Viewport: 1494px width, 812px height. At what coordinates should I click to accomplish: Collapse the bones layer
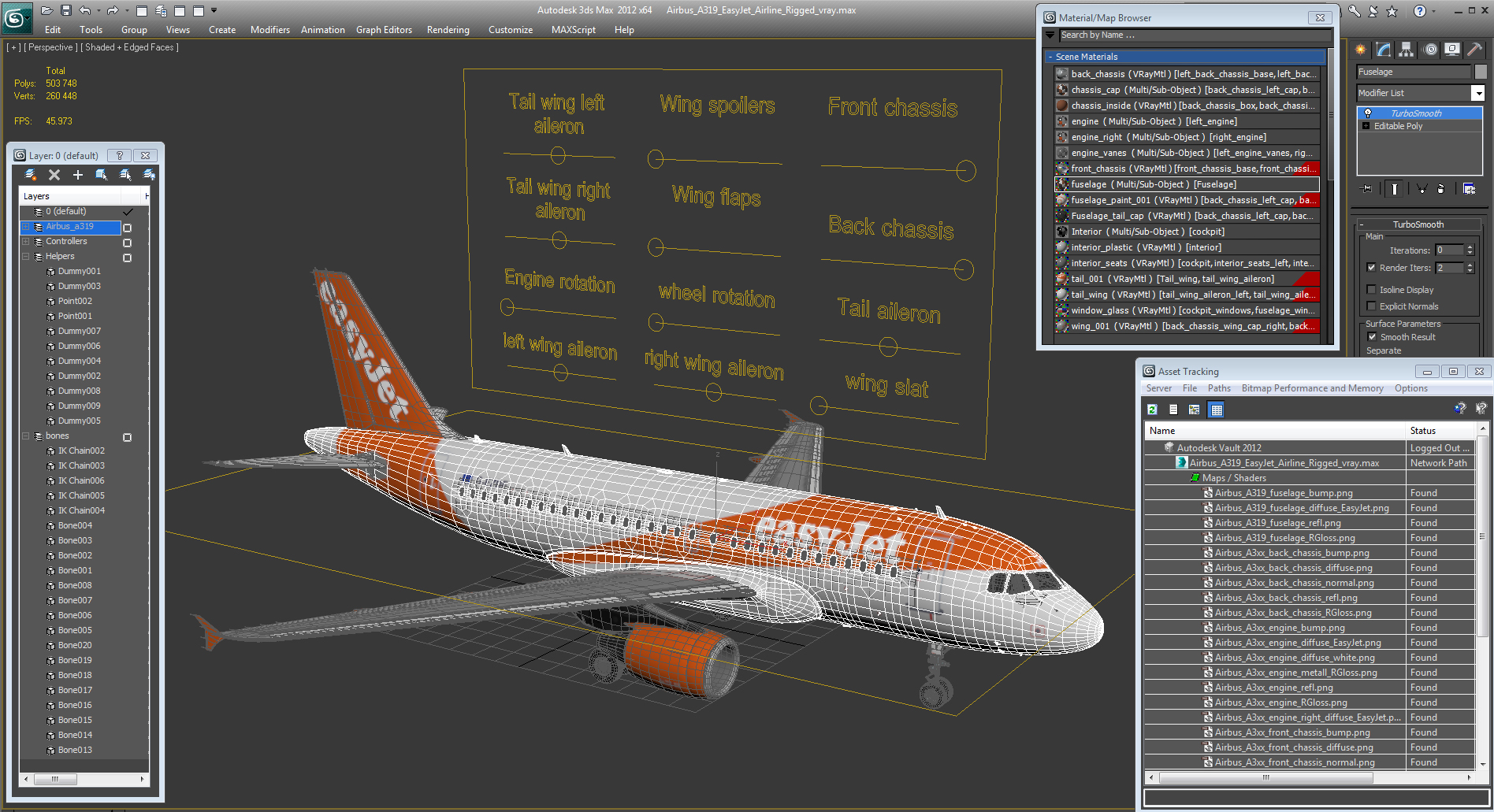[25, 436]
